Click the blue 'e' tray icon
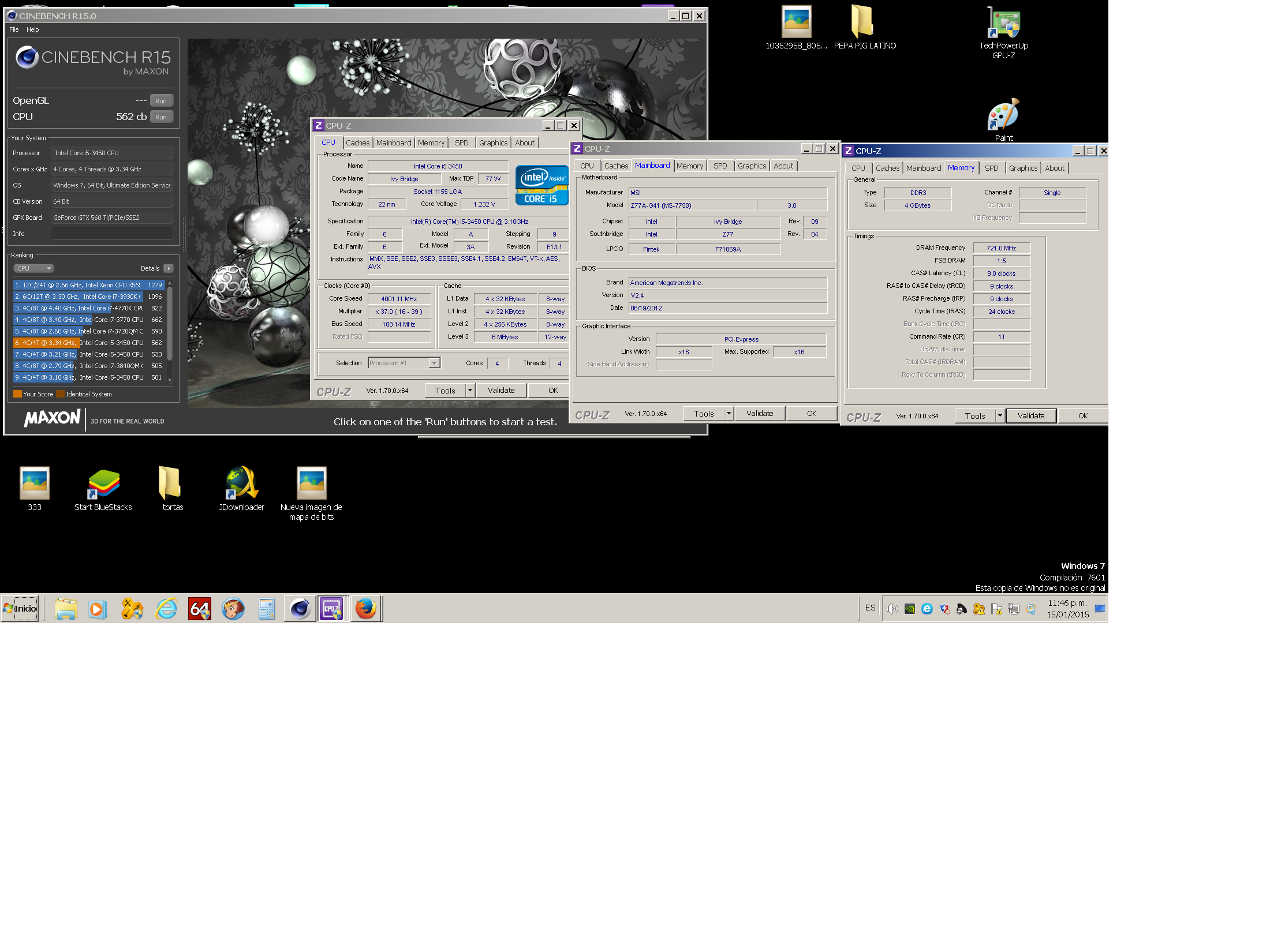 927,609
